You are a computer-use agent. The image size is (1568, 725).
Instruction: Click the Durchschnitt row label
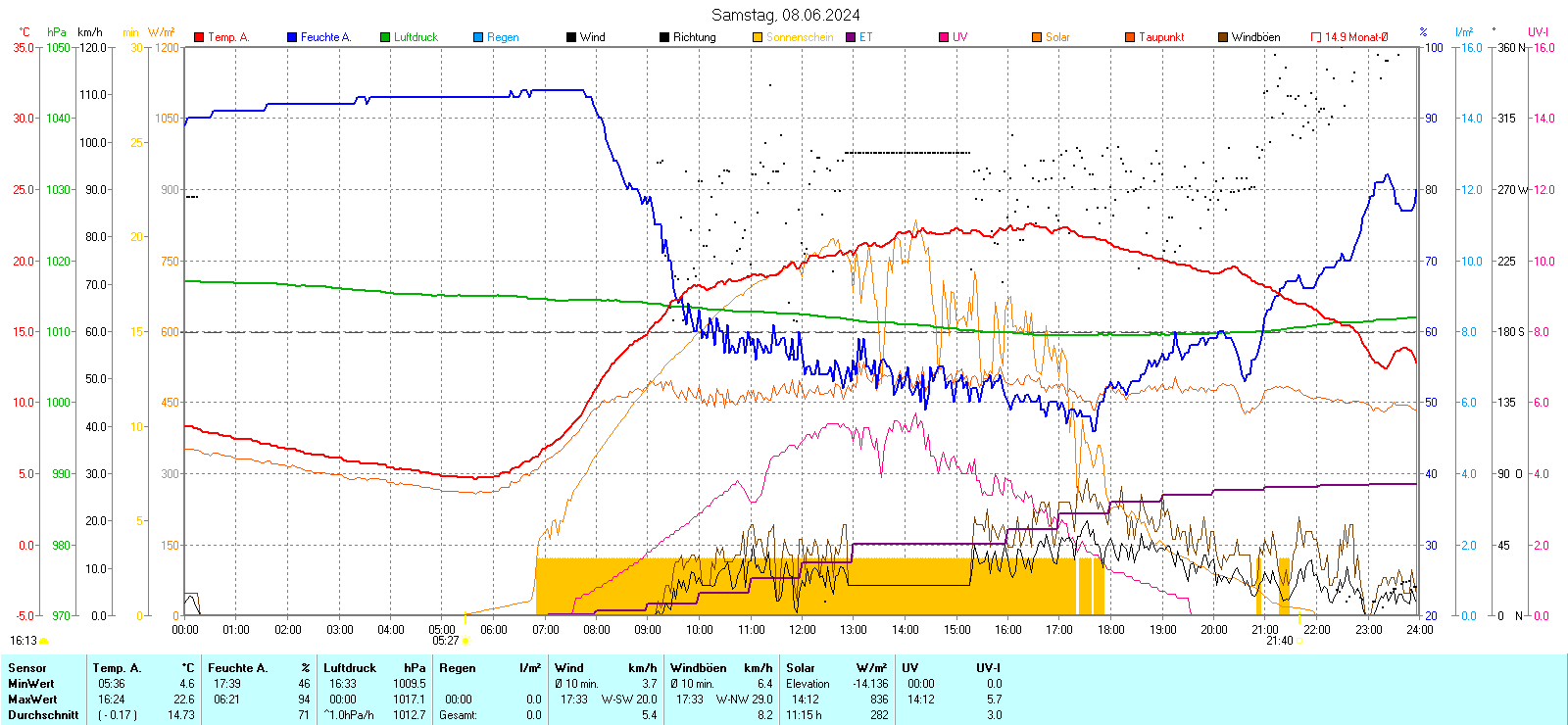pyautogui.click(x=43, y=715)
